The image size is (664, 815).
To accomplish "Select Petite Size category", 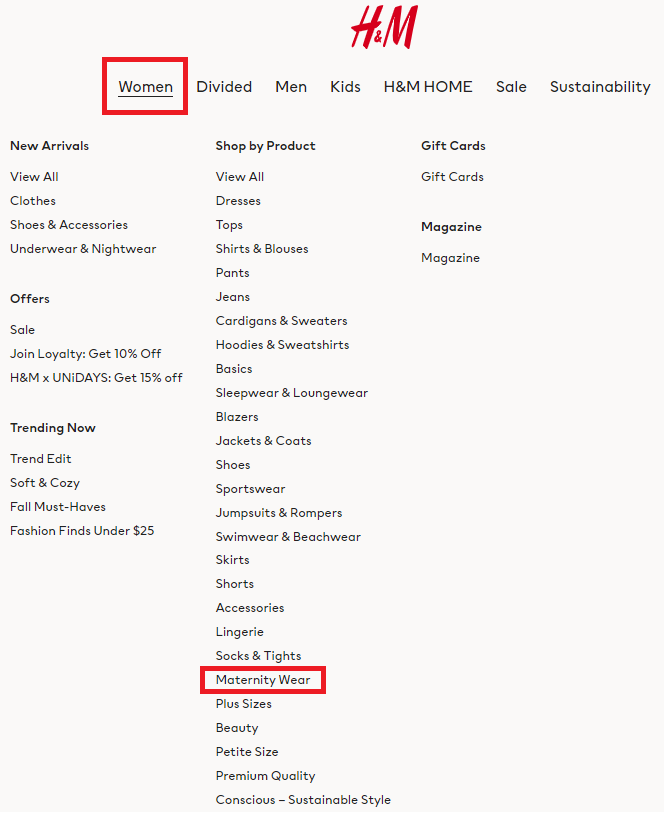I will (x=247, y=752).
